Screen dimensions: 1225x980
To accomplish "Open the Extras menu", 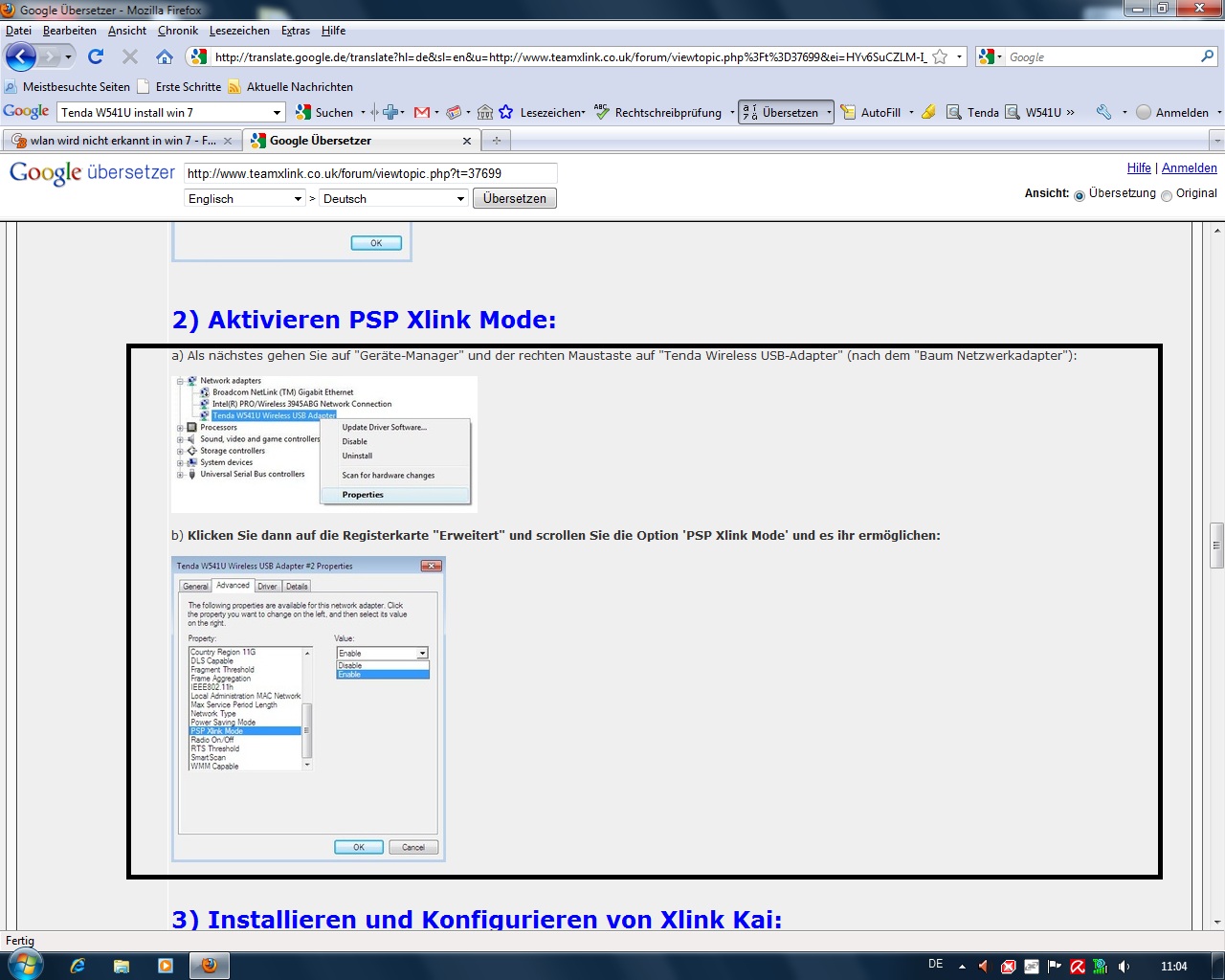I will click(x=296, y=31).
